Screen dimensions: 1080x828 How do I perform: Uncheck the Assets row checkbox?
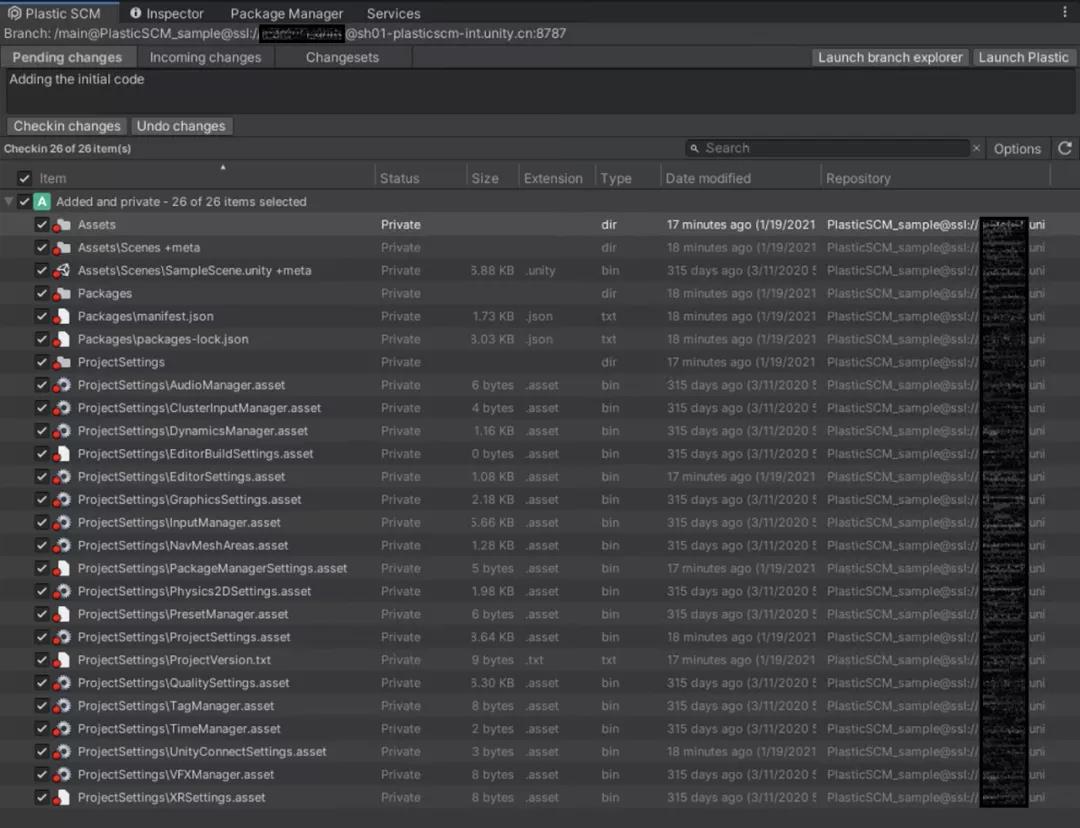click(41, 225)
